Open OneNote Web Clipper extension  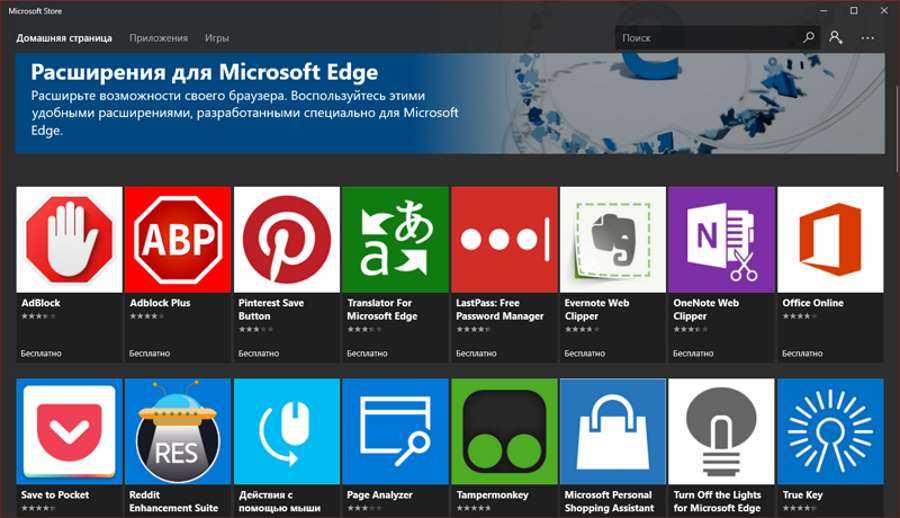point(721,240)
